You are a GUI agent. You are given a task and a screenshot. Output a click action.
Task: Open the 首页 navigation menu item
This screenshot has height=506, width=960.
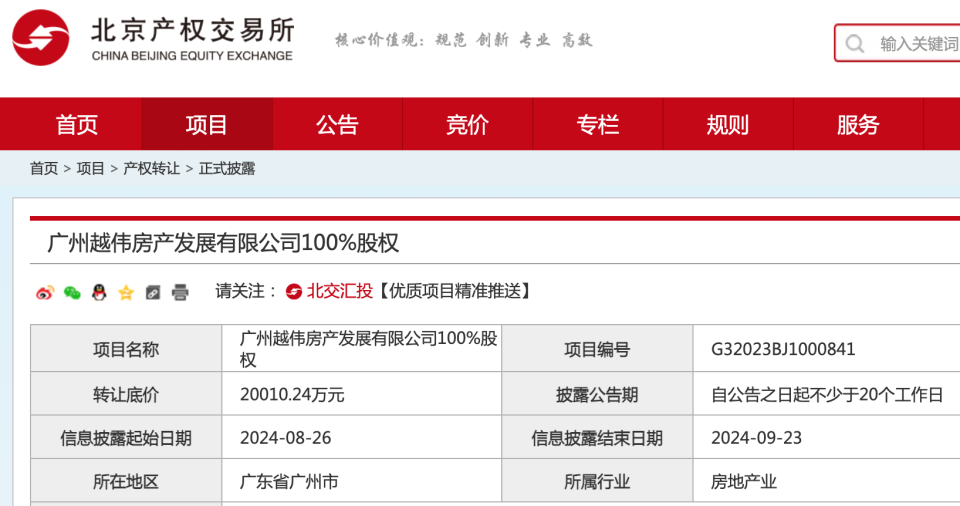click(77, 124)
